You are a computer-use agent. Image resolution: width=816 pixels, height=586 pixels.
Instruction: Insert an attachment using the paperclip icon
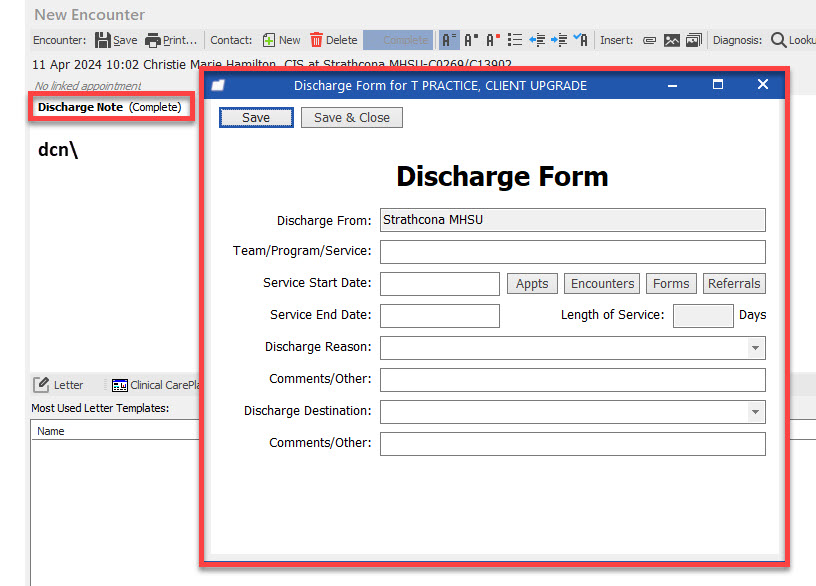click(x=649, y=40)
